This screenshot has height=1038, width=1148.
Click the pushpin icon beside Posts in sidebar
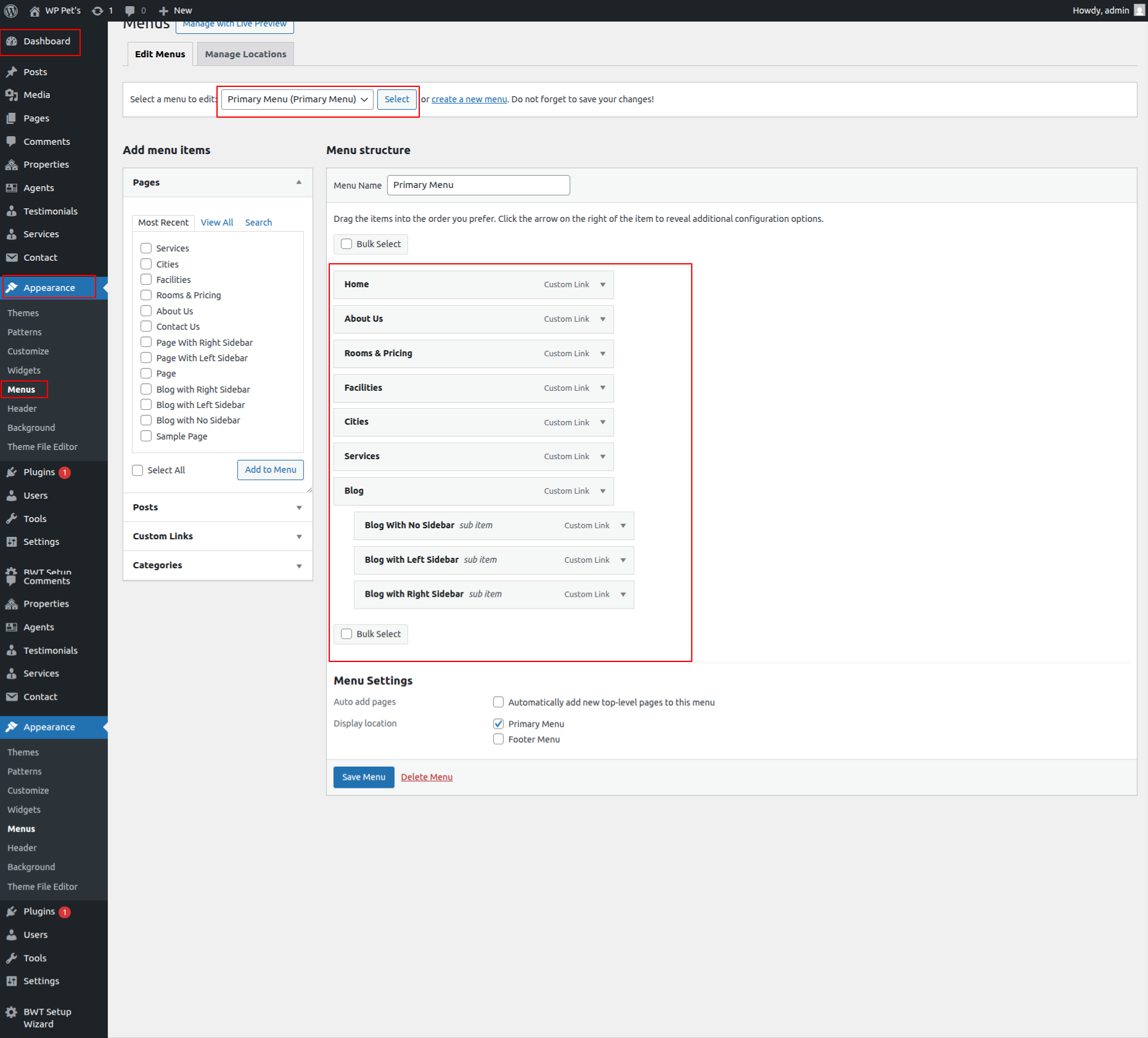[12, 72]
